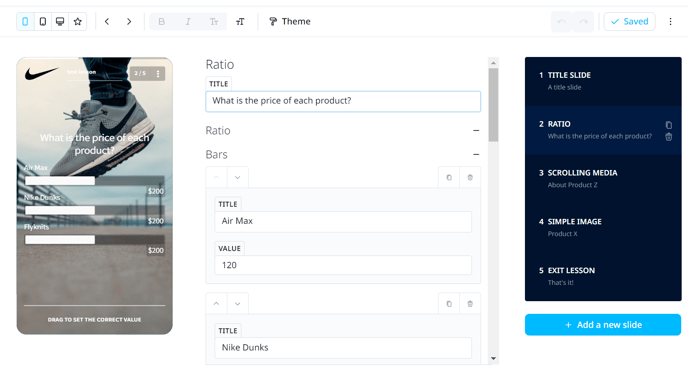Move Air Max bar down

237,177
